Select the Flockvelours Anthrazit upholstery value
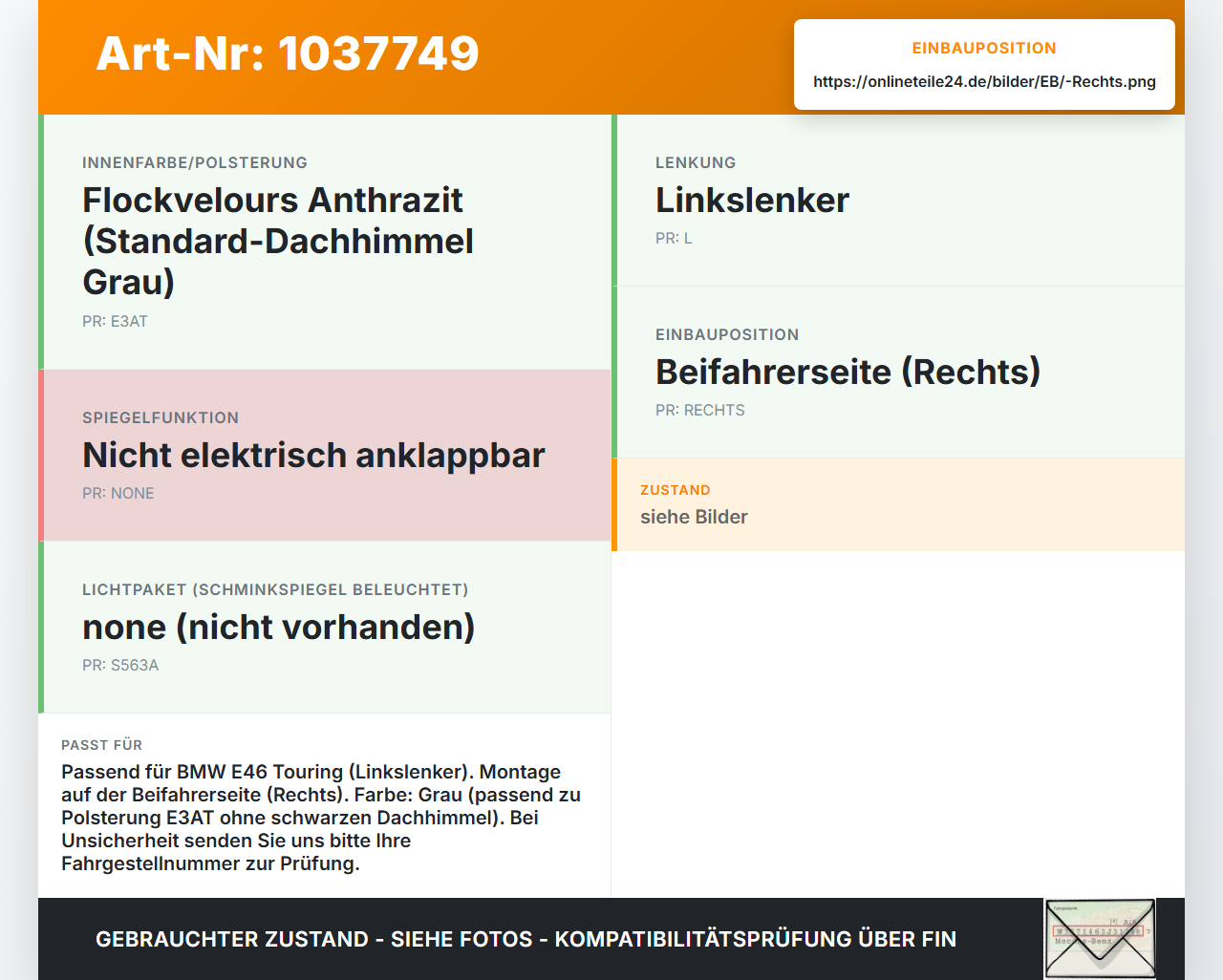The height and width of the screenshot is (980, 1223). point(278,241)
